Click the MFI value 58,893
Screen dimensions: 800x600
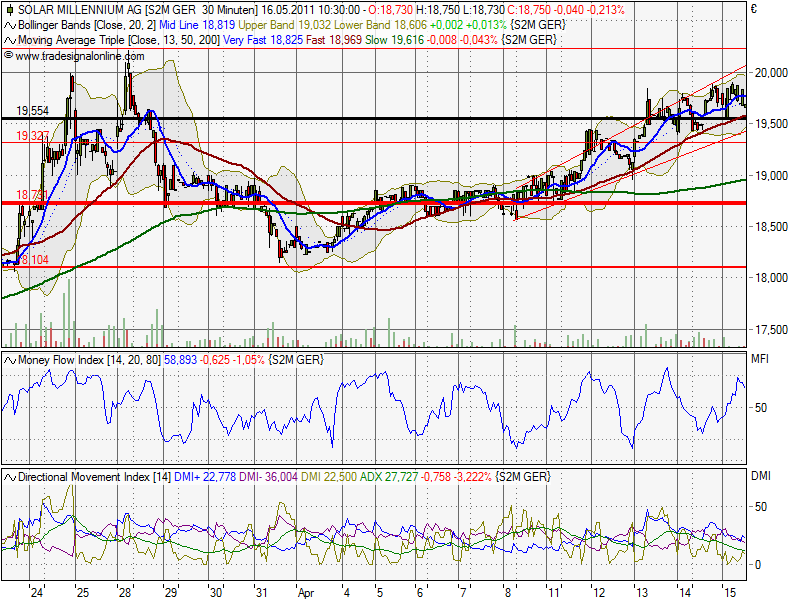click(x=180, y=360)
